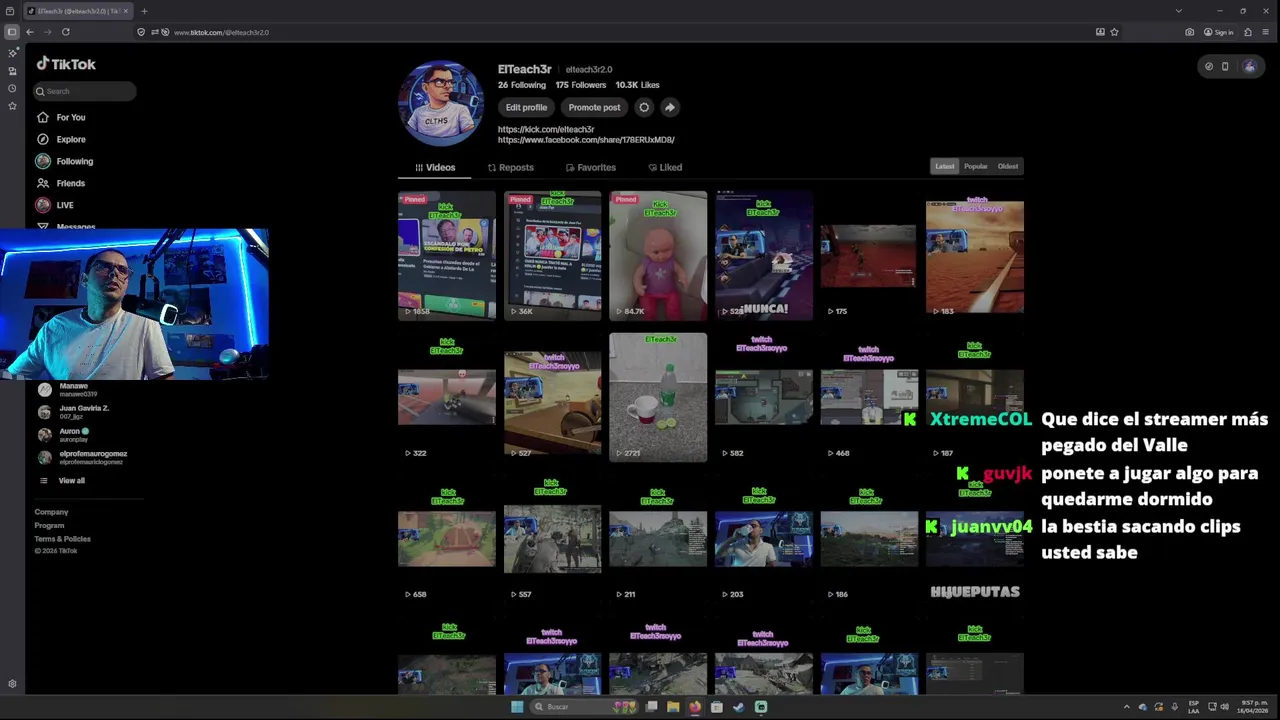Click the get coins icon top right
Screen dimensions: 1280x720
pyautogui.click(x=1208, y=67)
